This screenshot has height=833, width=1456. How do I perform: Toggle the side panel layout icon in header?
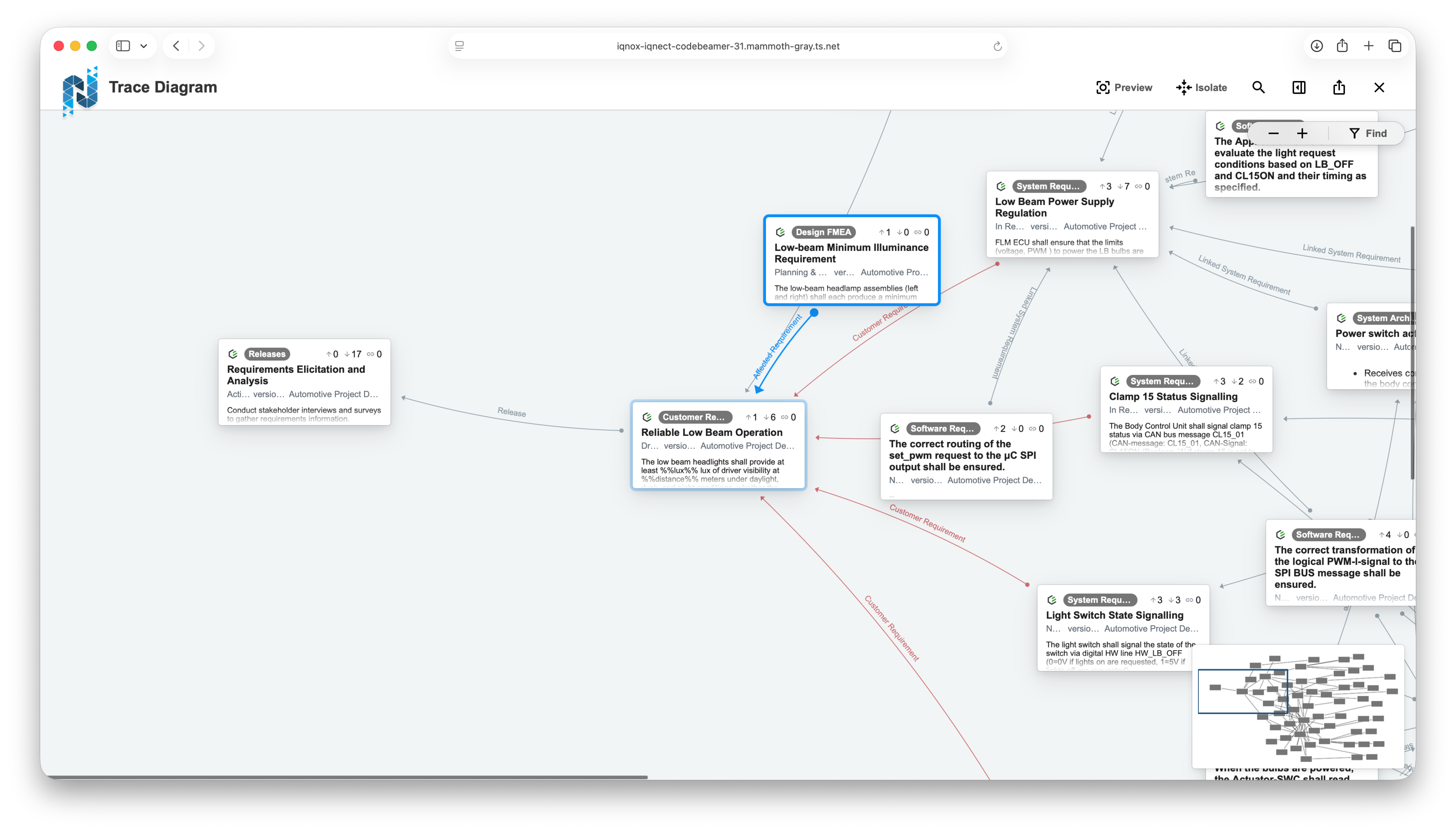(1299, 88)
